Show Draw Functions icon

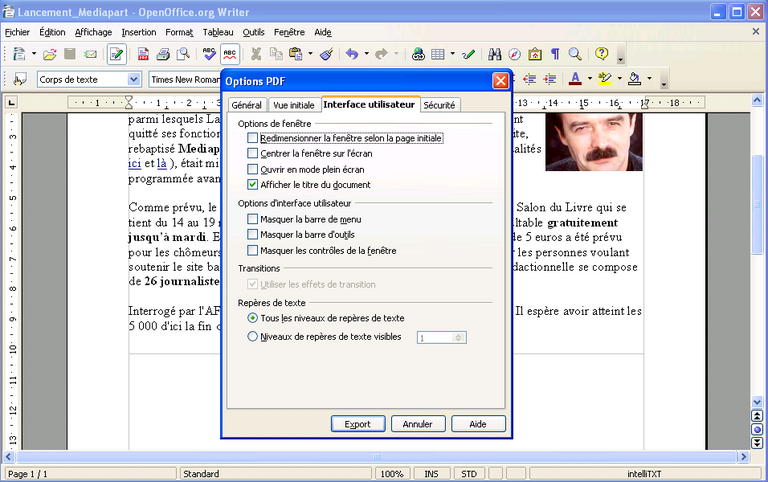tap(468, 54)
